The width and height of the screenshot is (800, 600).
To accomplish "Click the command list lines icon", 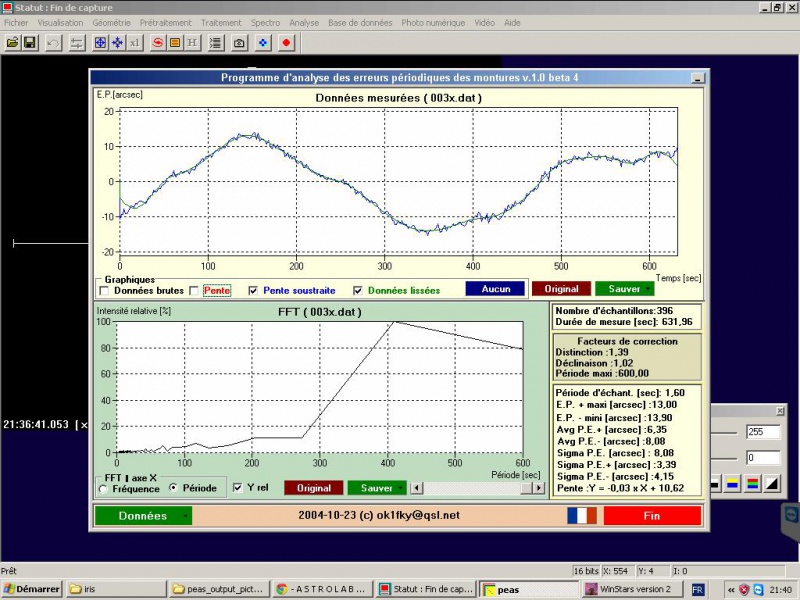I will (x=216, y=43).
